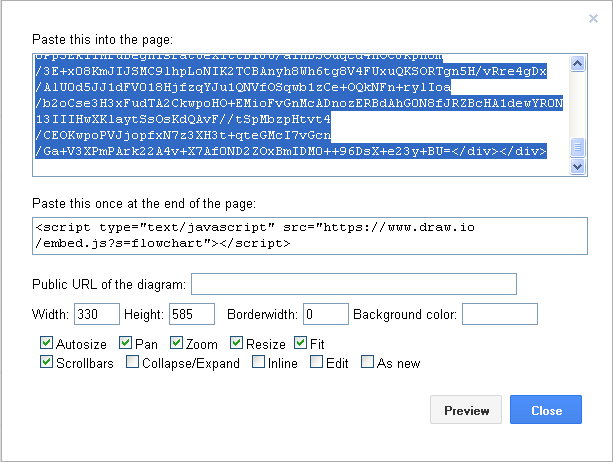The height and width of the screenshot is (462, 613).
Task: Toggle the Autosize checkbox
Action: pyautogui.click(x=46, y=343)
